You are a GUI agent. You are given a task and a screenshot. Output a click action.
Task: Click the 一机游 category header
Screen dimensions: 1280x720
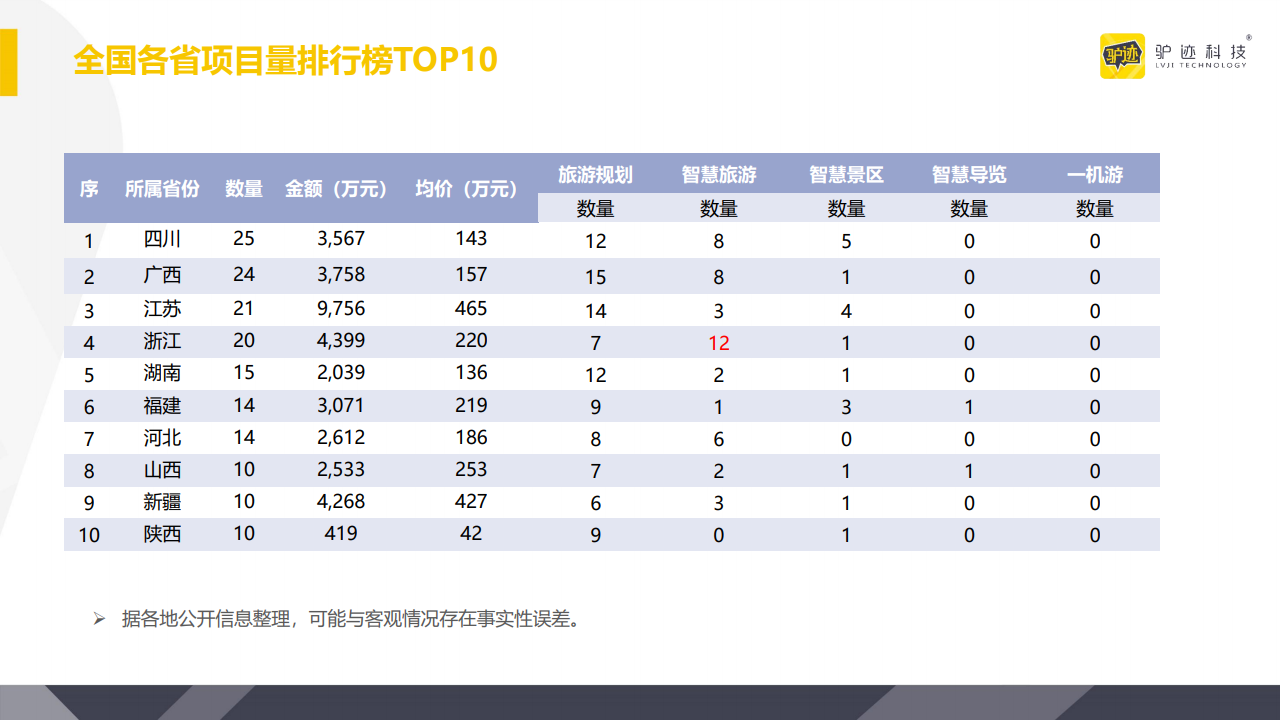(1095, 175)
